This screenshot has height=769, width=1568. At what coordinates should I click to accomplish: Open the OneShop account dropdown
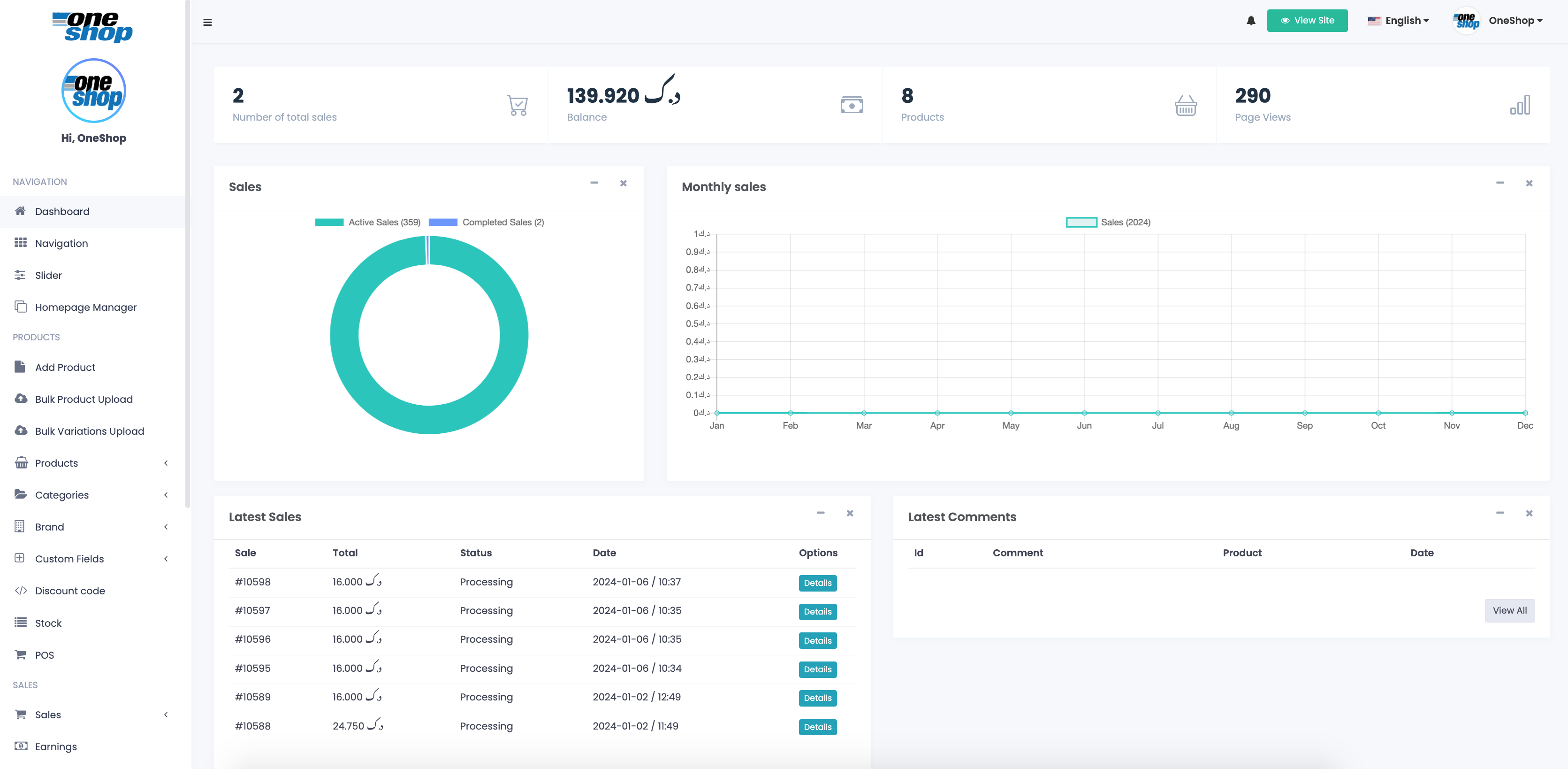(x=1515, y=20)
